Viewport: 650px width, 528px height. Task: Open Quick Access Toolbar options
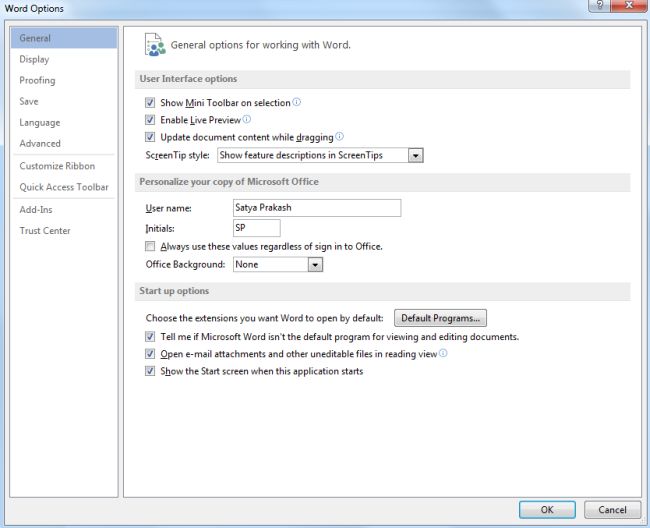point(64,187)
